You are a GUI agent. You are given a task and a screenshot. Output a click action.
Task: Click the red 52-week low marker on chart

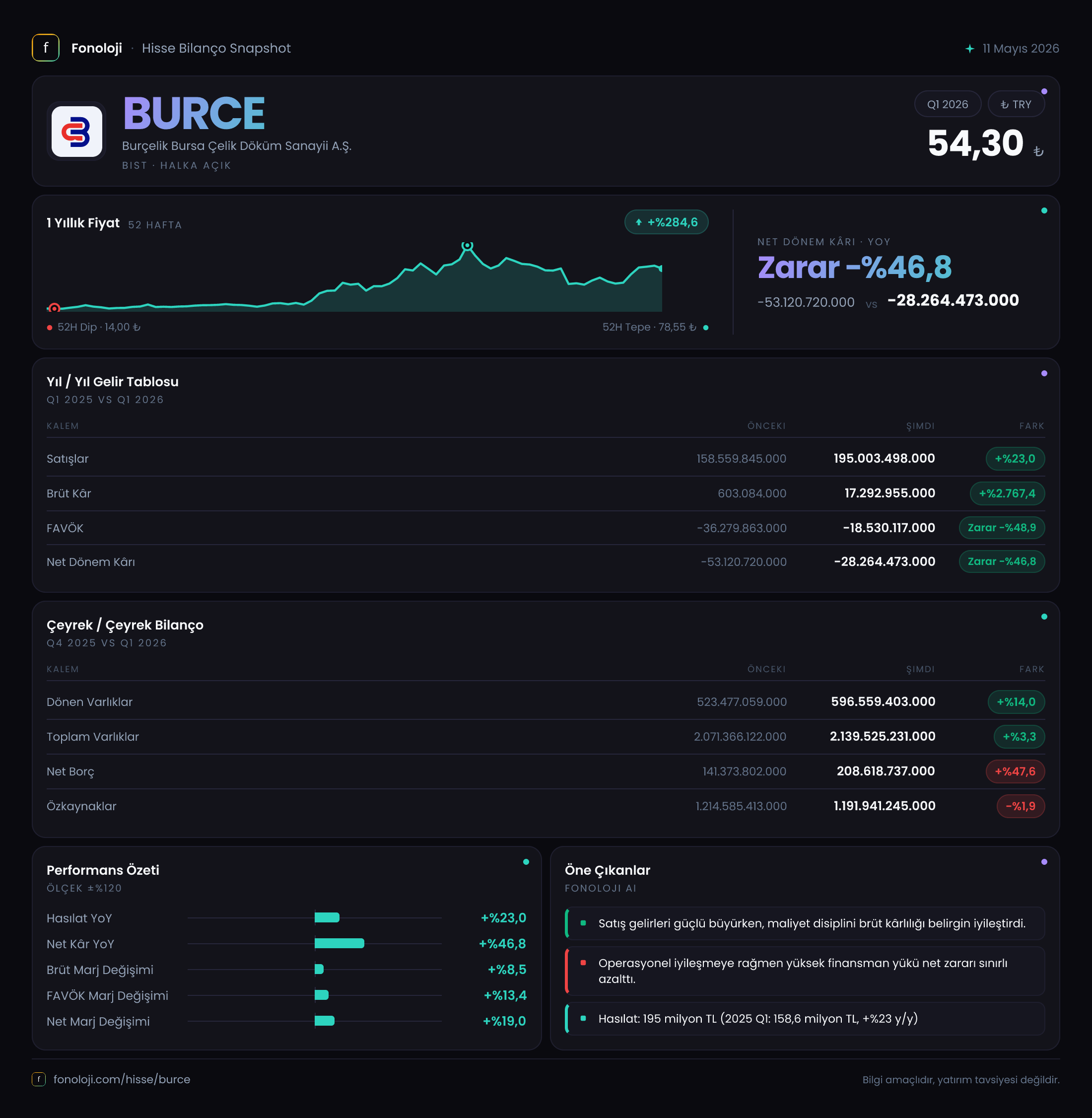tap(55, 308)
